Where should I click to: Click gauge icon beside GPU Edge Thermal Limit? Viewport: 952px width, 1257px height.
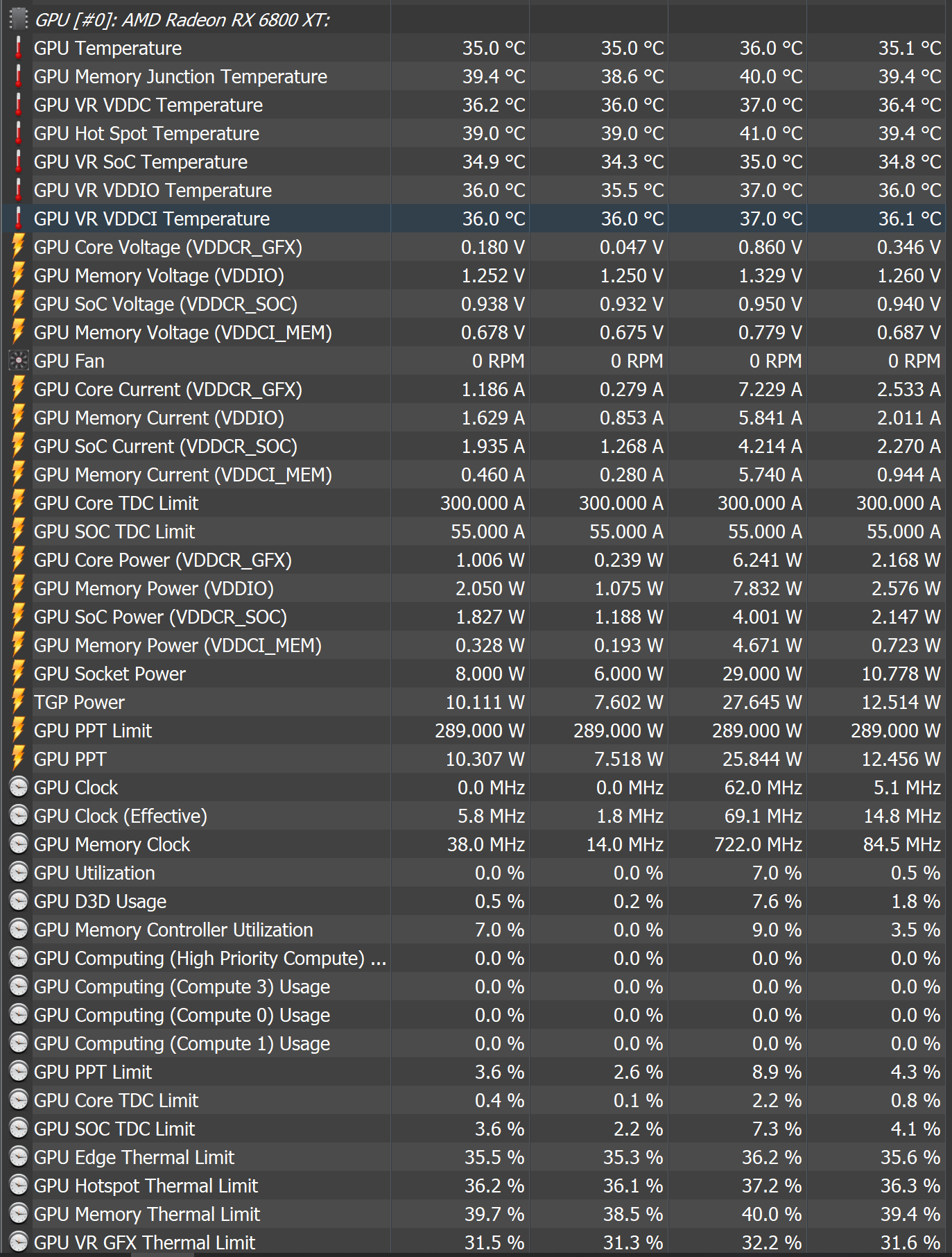point(19,1157)
